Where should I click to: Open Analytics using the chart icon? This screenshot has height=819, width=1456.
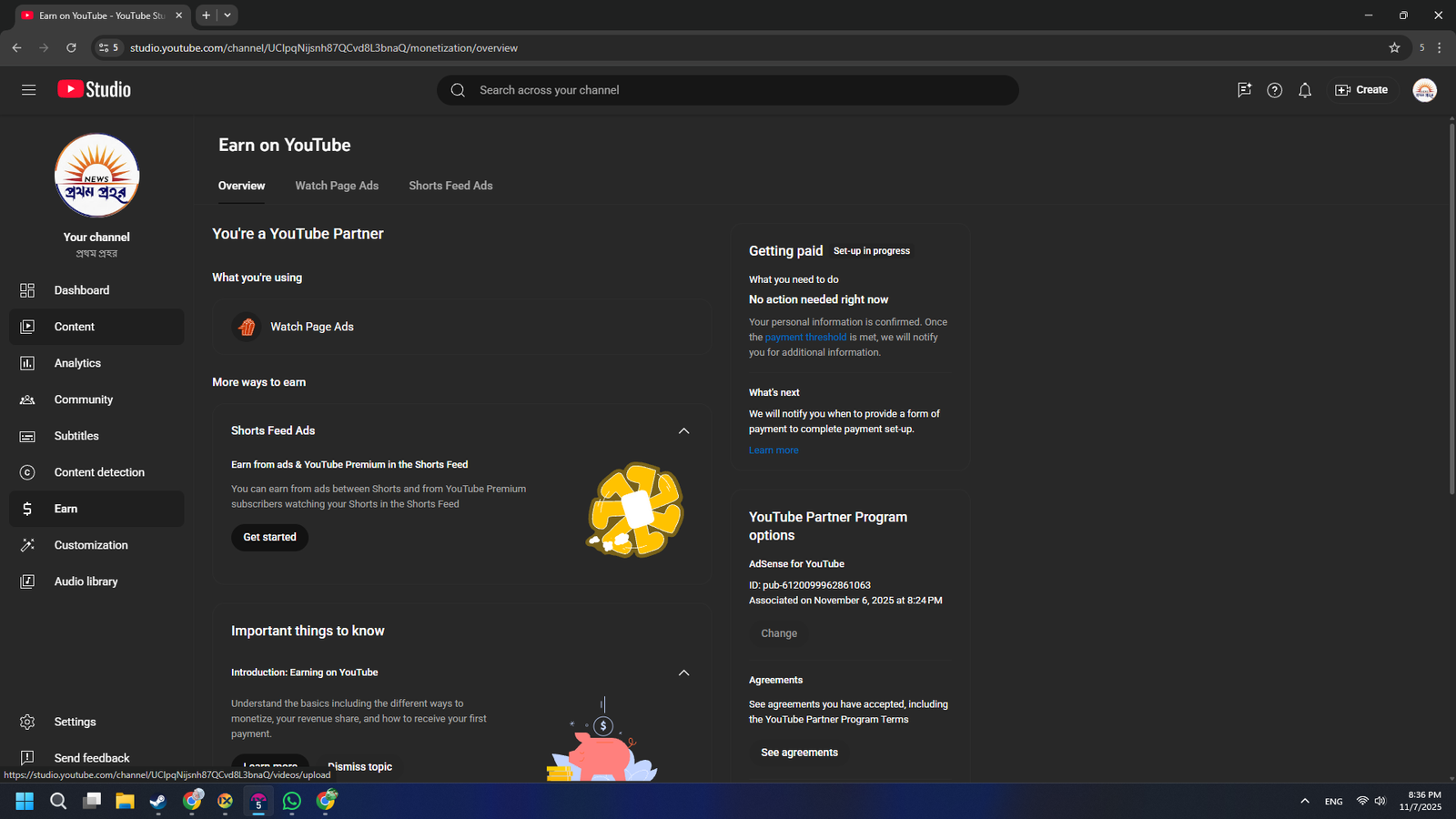pos(27,363)
